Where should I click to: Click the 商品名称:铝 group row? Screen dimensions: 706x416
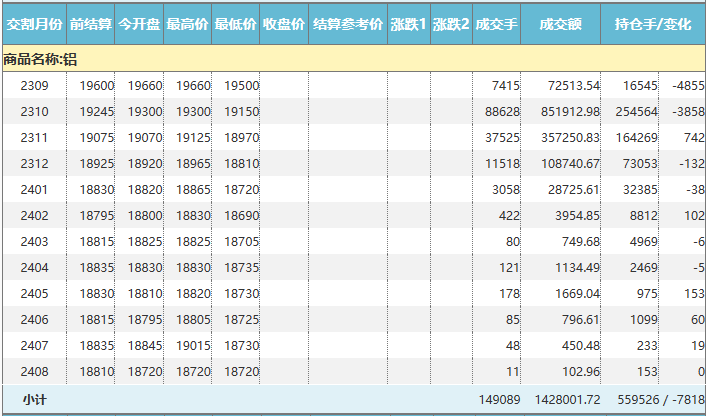click(40, 60)
